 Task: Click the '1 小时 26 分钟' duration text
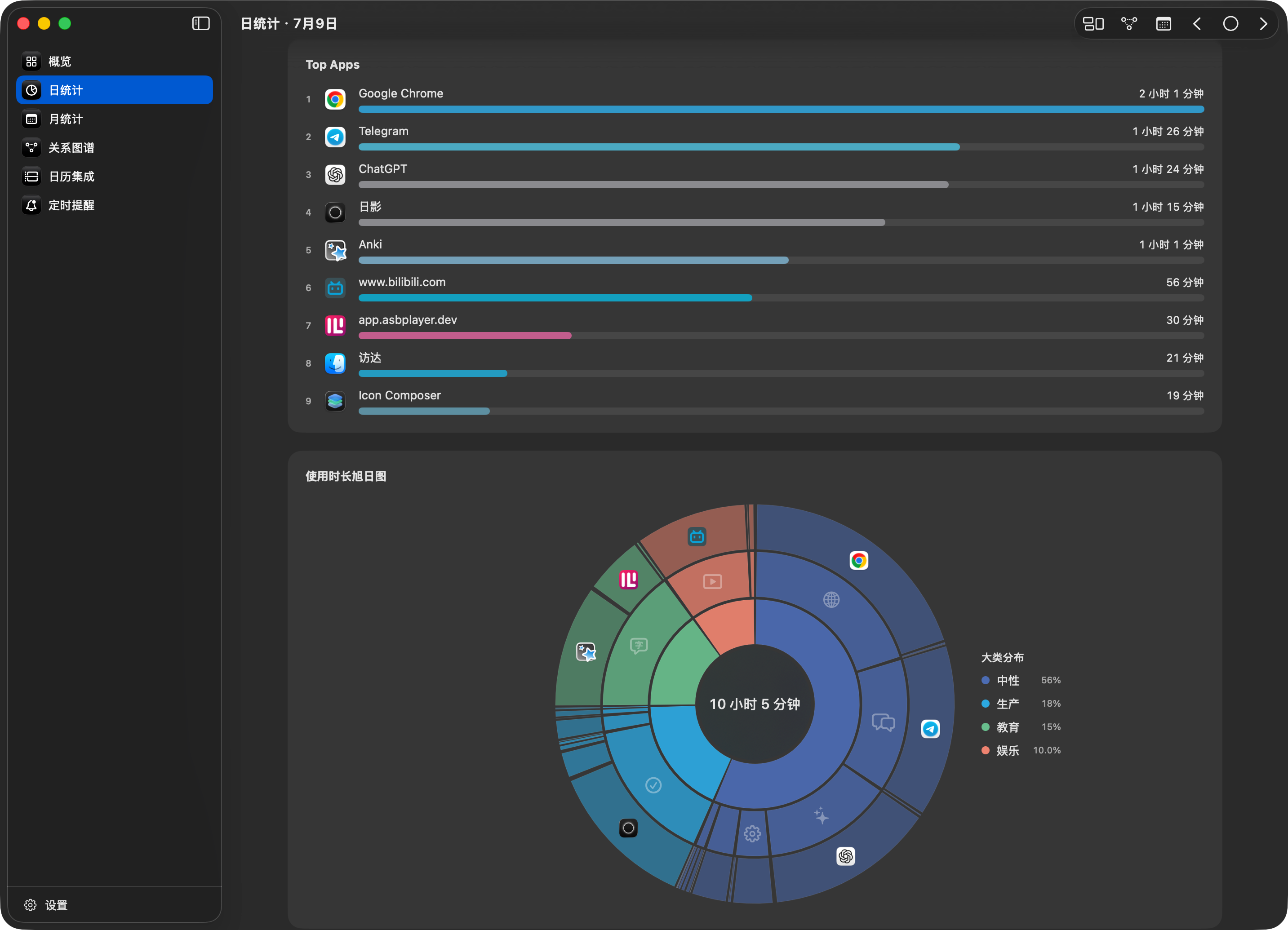[1168, 131]
